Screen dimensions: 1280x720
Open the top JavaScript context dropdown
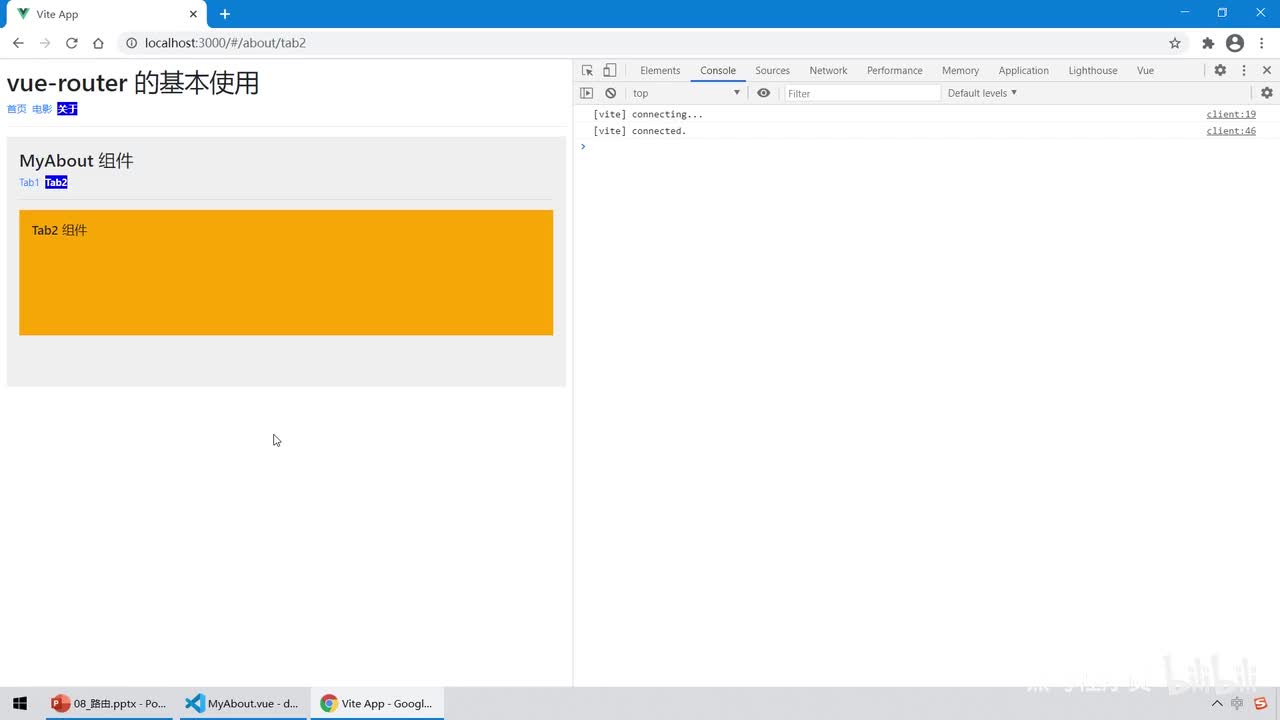686,93
